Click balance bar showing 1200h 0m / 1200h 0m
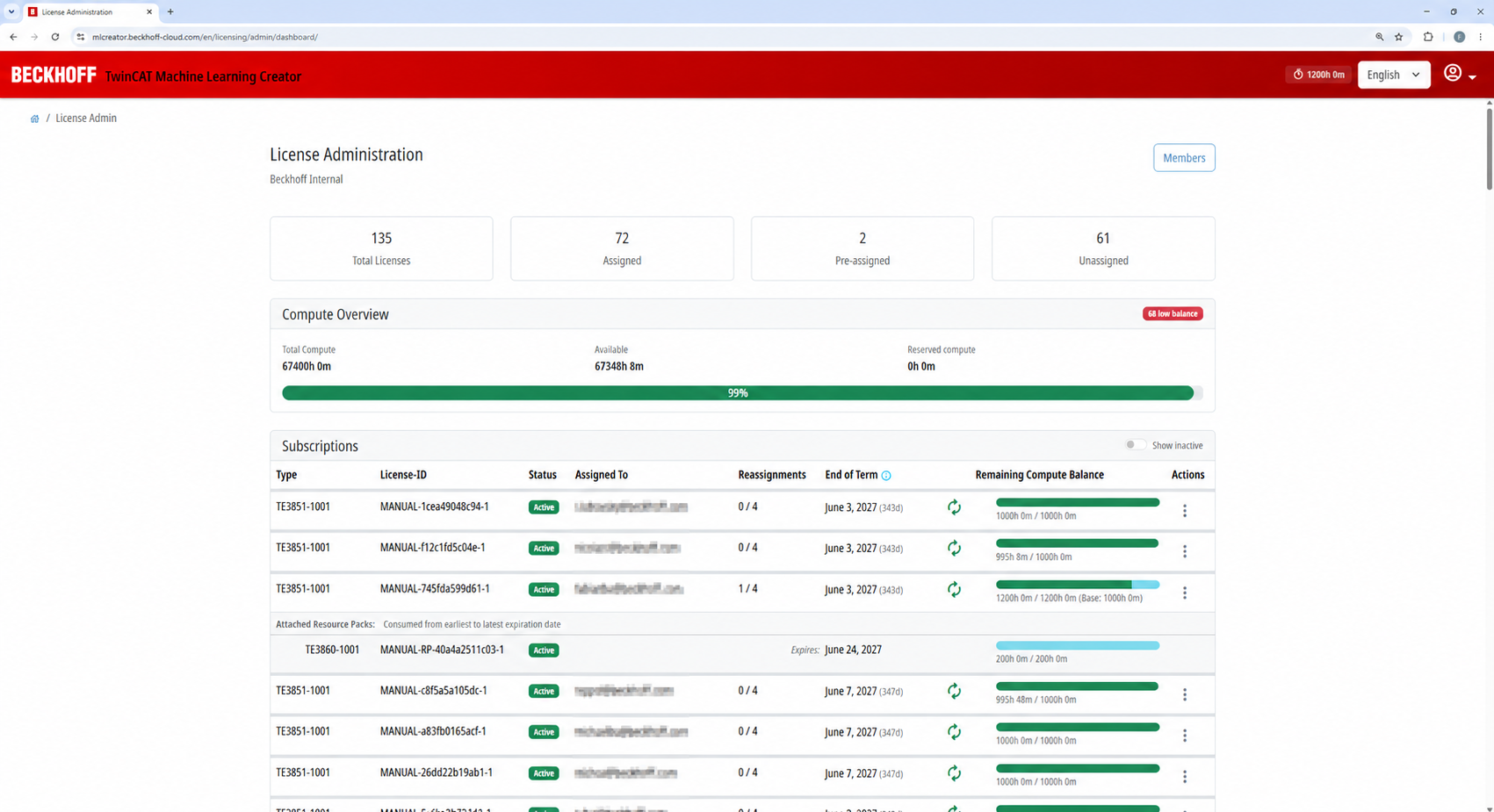1494x812 pixels. [x=1078, y=585]
